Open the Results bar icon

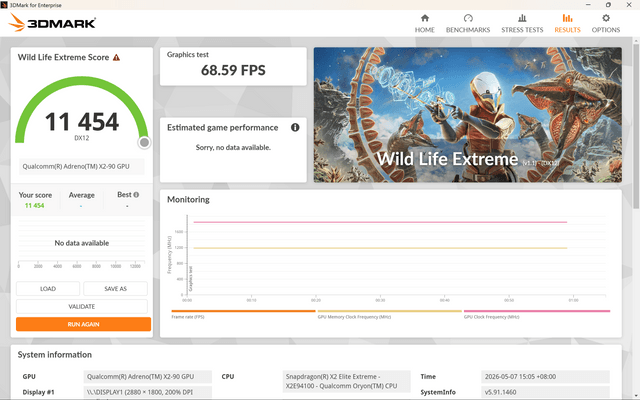[567, 18]
